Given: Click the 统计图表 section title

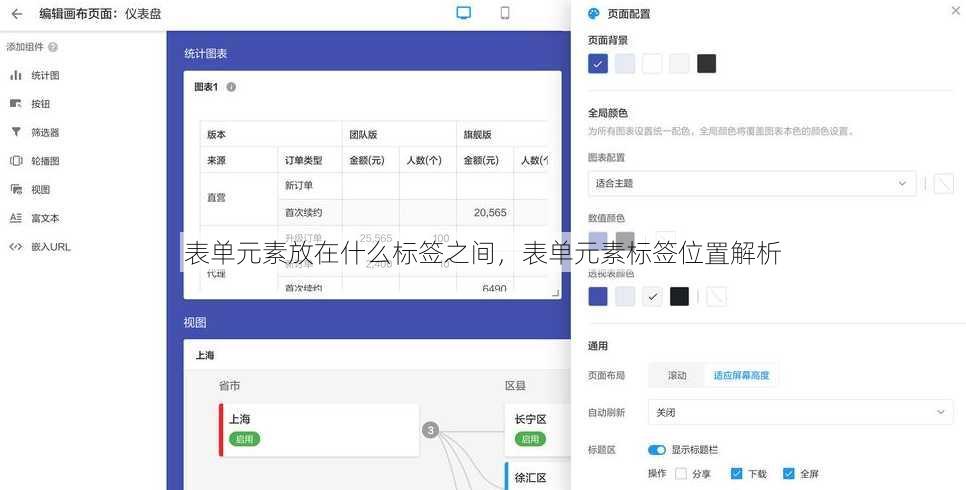Looking at the screenshot, I should (x=206, y=54).
